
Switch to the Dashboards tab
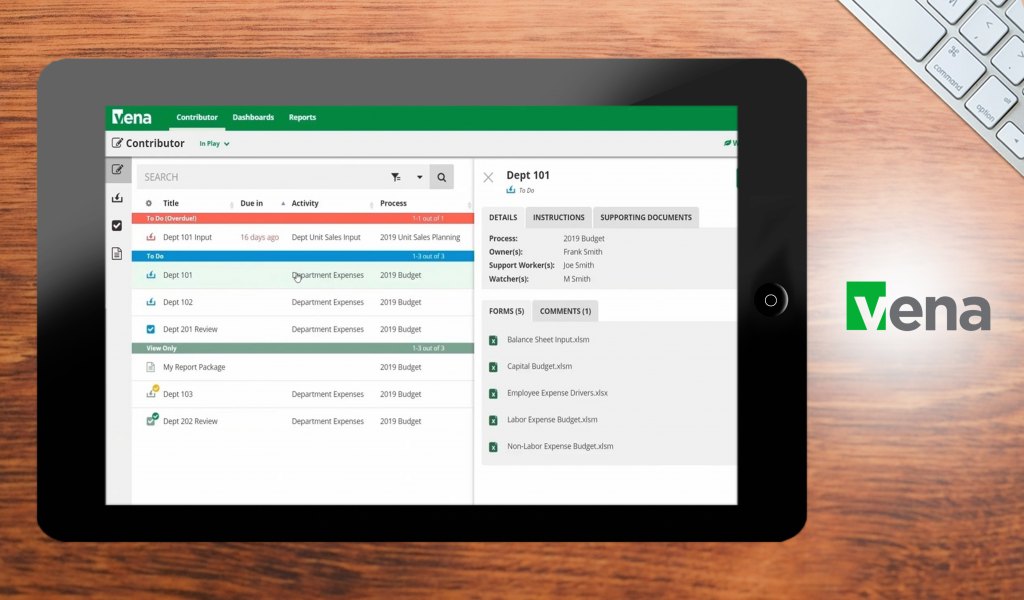point(253,118)
